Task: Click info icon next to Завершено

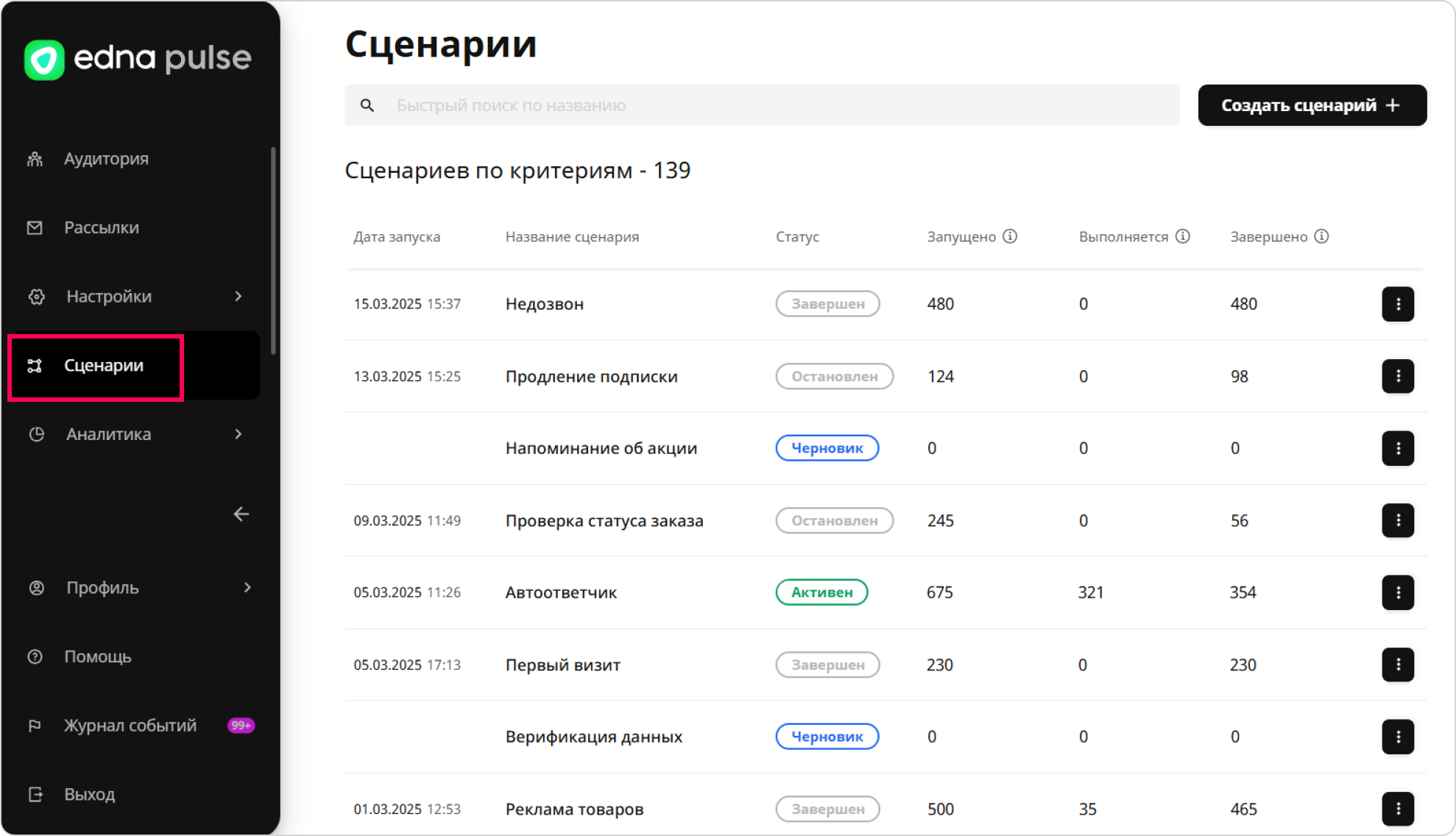Action: (1321, 236)
